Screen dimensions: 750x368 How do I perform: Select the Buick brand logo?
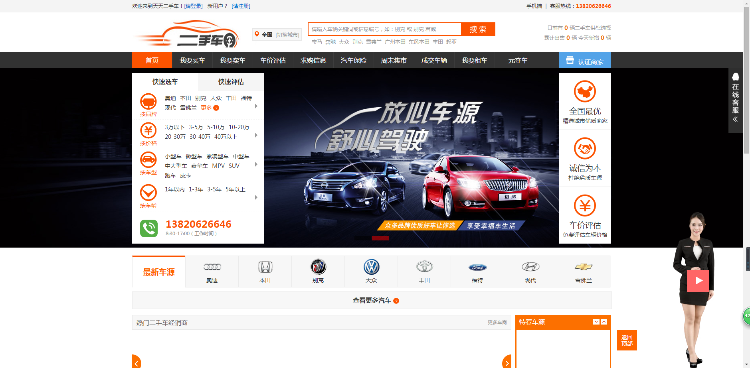coord(318,267)
